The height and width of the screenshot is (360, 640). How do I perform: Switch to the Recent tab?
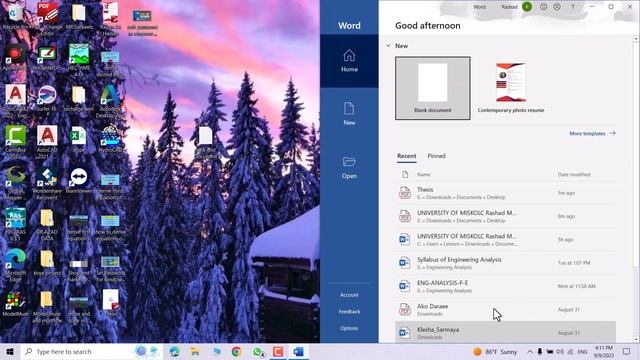pos(407,156)
